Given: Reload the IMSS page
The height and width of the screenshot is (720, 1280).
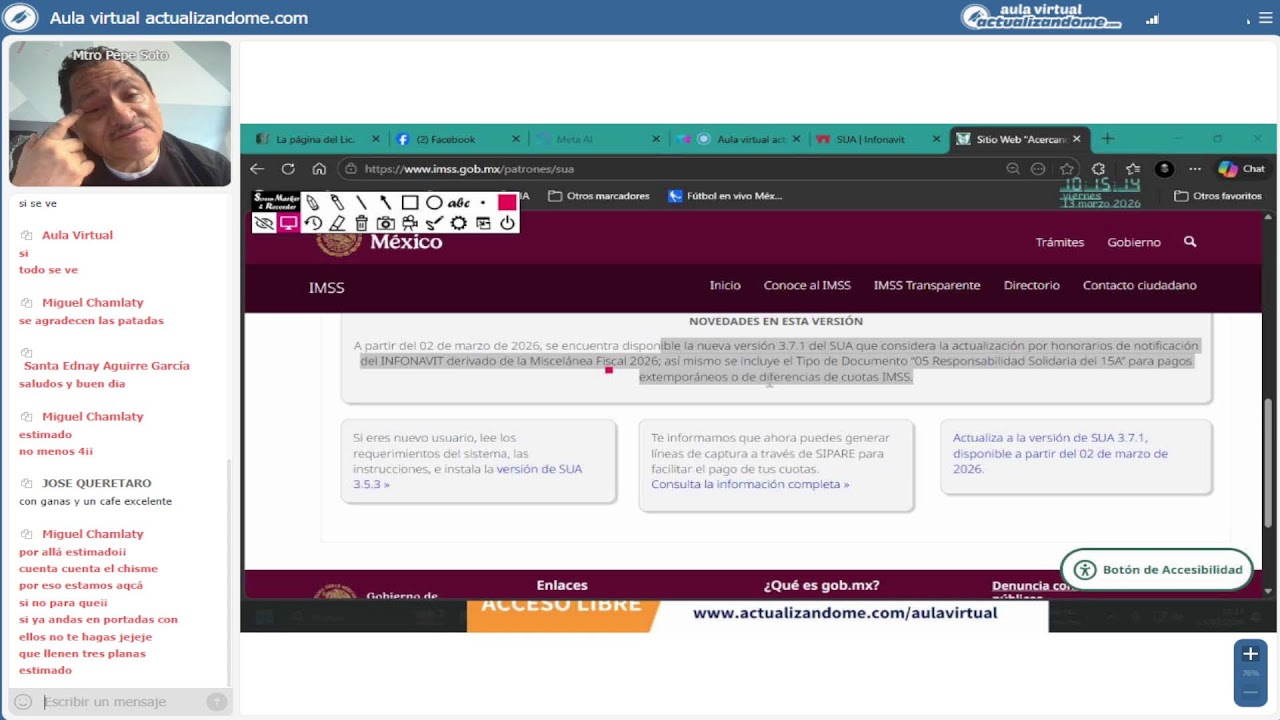Looking at the screenshot, I should pos(288,169).
